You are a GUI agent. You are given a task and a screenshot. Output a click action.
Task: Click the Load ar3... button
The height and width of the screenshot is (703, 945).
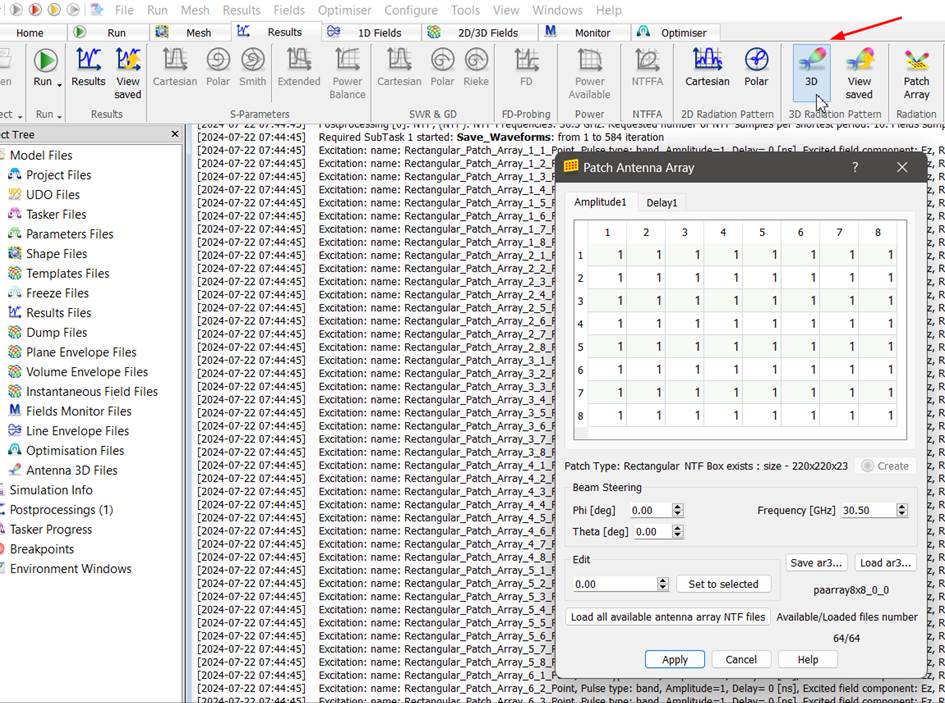[885, 563]
